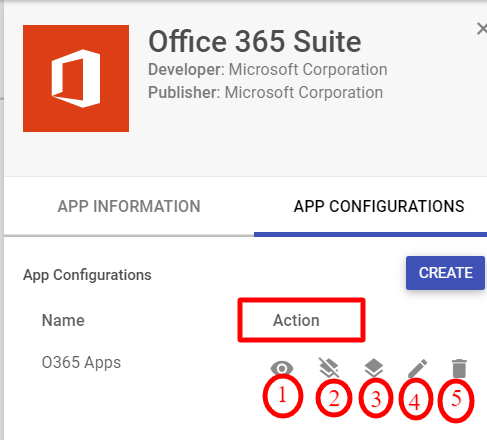This screenshot has height=440, width=487.
Task: Click the App Configurations section heading
Action: (87, 275)
